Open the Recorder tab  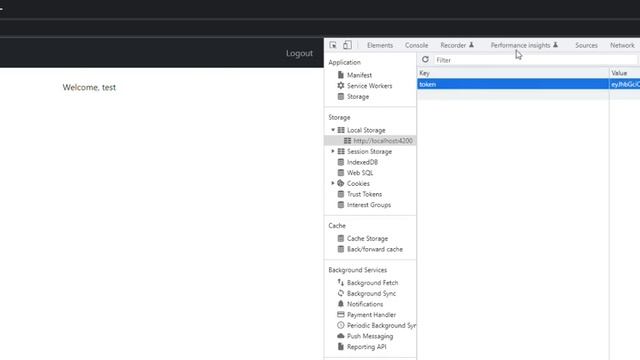click(457, 45)
